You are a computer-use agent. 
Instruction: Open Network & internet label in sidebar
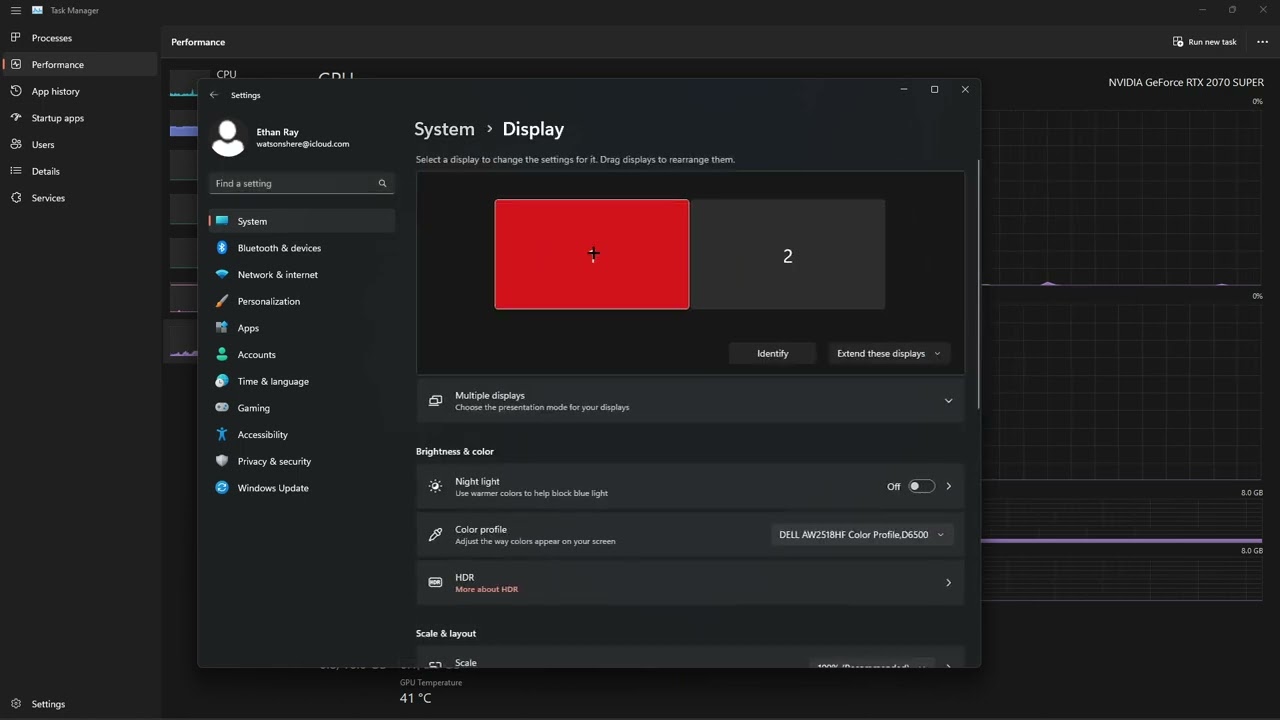278,275
